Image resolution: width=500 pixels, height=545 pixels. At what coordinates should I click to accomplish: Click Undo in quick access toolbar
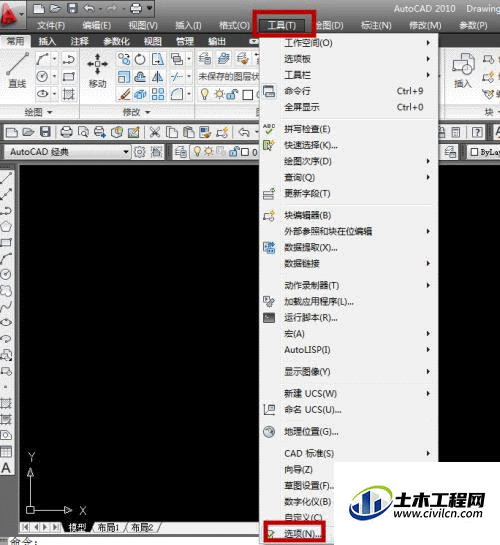(x=90, y=8)
